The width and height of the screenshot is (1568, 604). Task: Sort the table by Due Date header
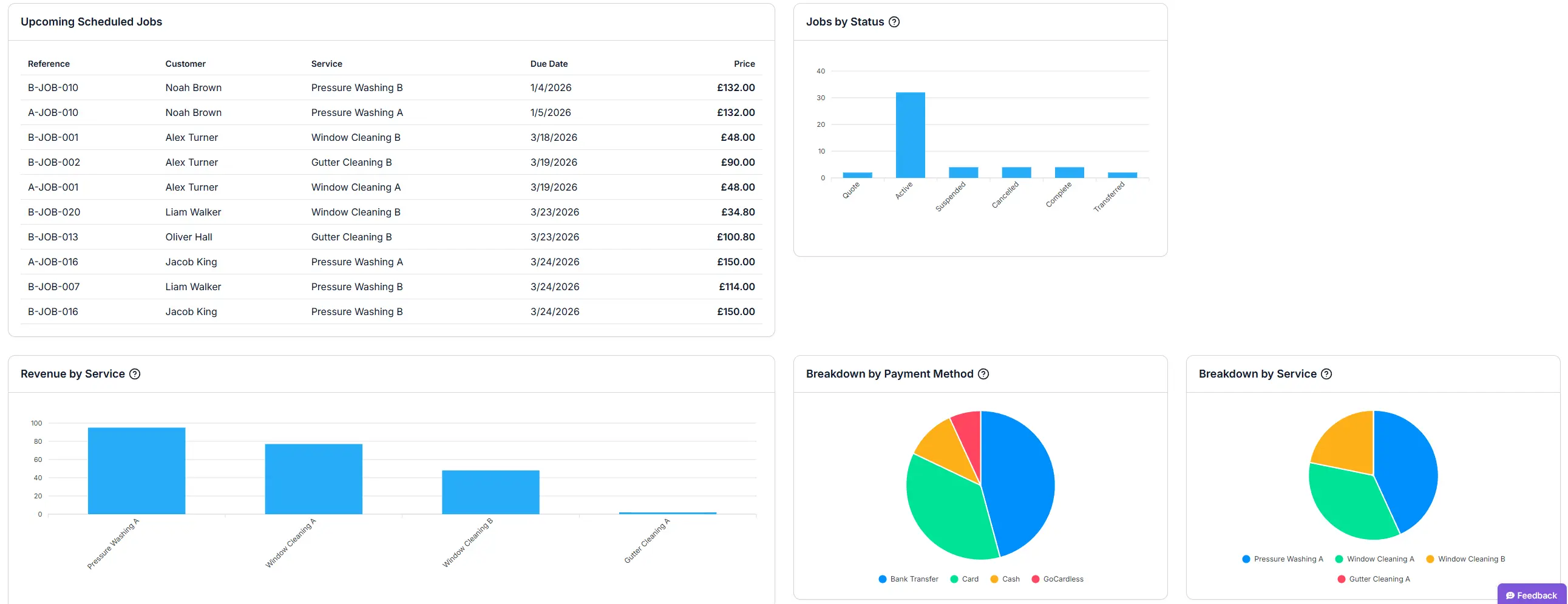[x=548, y=63]
